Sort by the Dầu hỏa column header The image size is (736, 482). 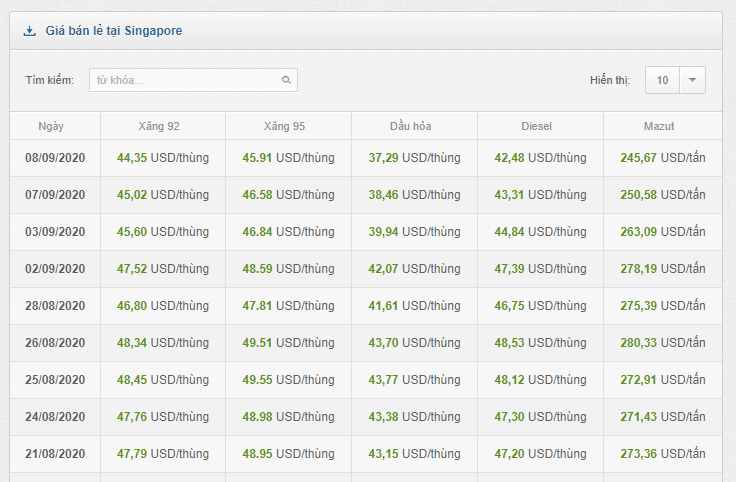(x=410, y=126)
